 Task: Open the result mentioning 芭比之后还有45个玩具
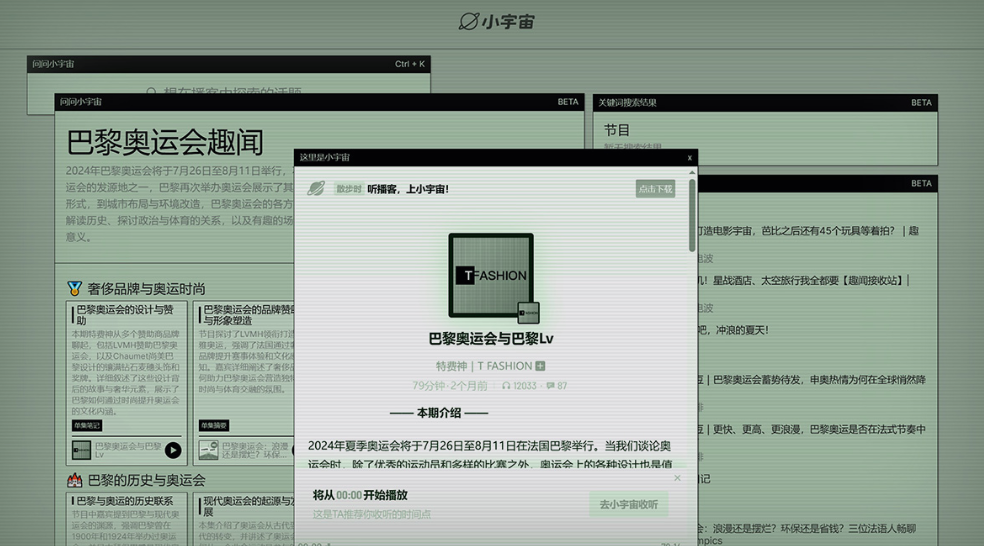click(x=808, y=231)
